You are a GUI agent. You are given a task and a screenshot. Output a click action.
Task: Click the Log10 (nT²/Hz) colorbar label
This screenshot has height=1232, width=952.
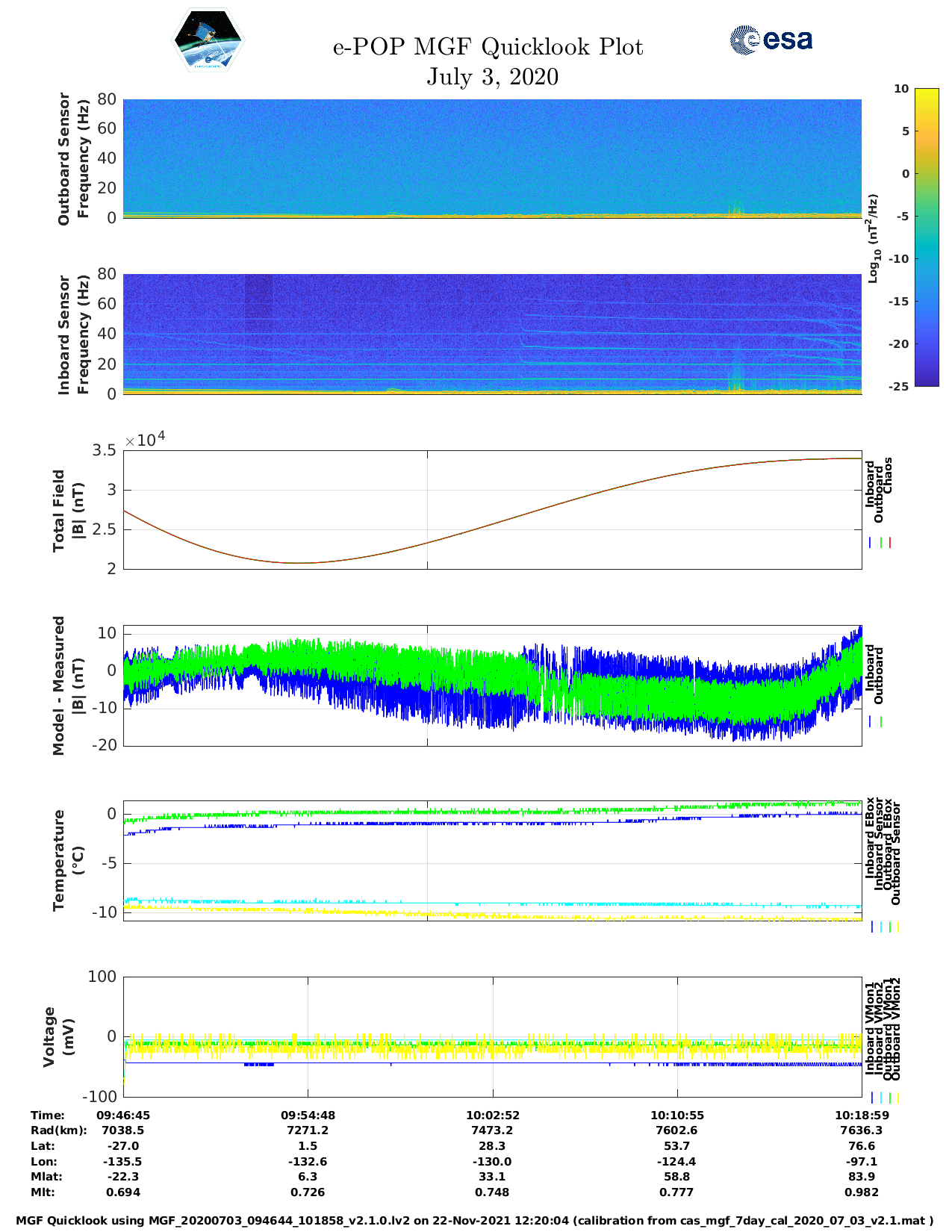pyautogui.click(x=873, y=238)
